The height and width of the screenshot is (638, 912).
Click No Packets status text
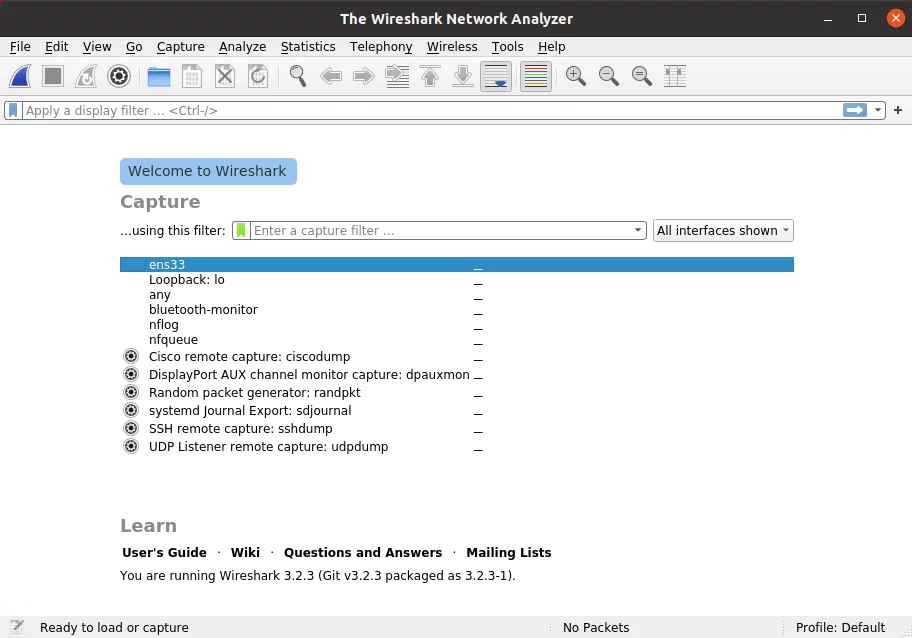pyautogui.click(x=596, y=628)
